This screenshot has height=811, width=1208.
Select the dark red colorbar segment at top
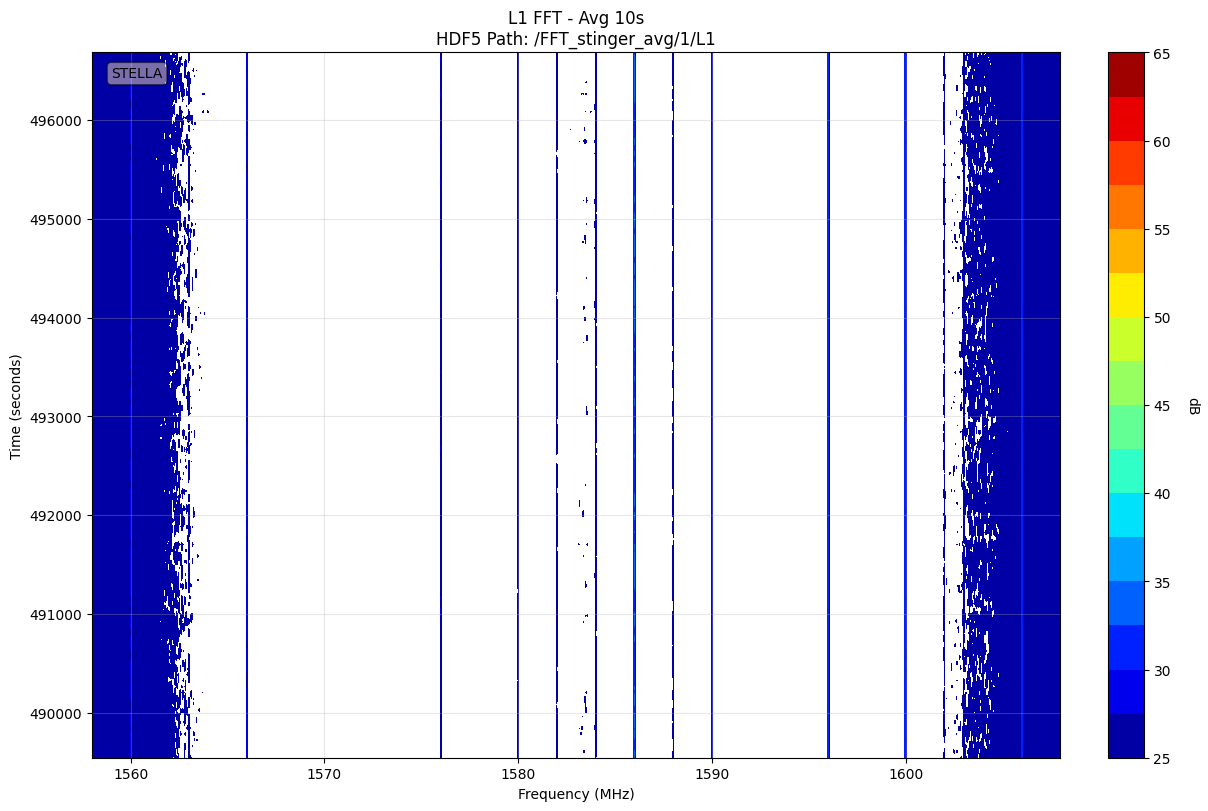pos(1126,74)
